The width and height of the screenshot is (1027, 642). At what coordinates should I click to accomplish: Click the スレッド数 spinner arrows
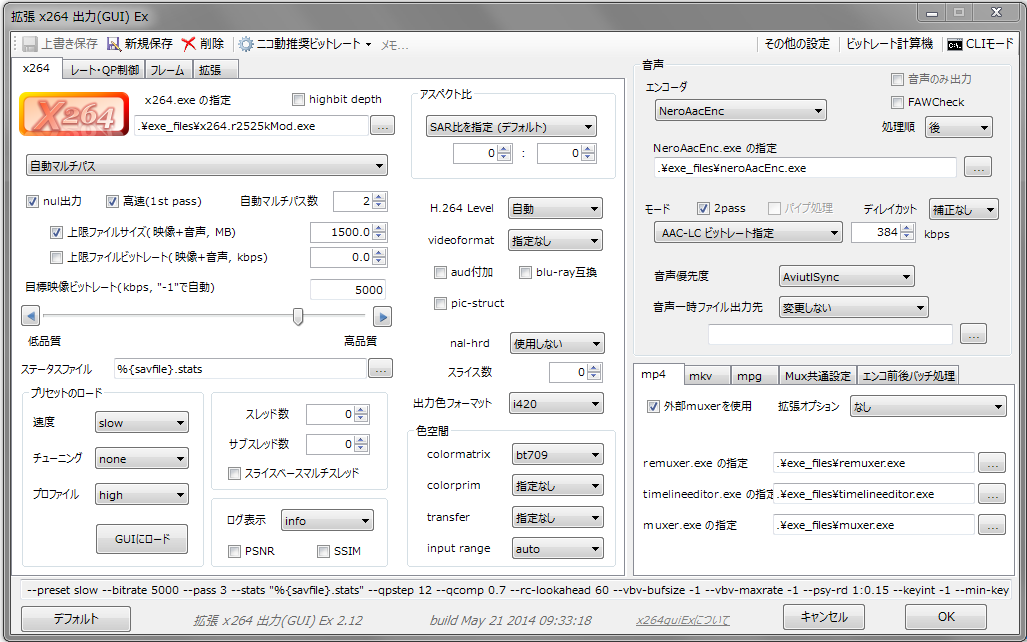tap(362, 414)
